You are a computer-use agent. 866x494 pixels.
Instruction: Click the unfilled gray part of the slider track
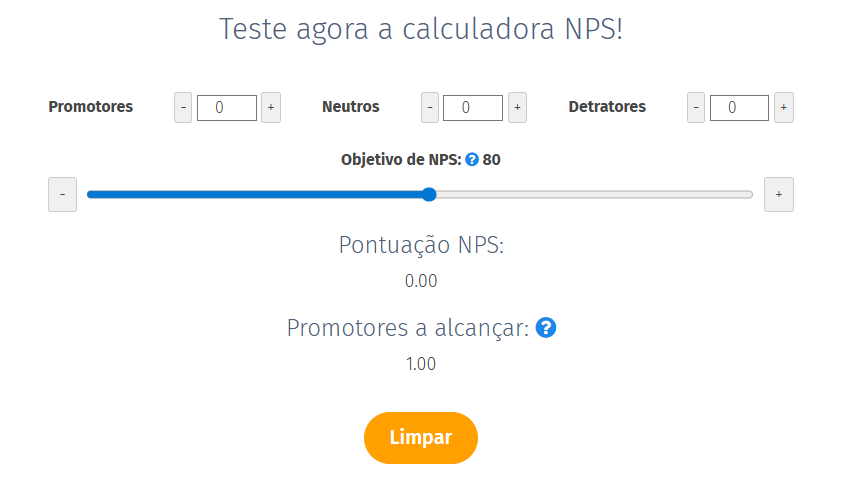(x=594, y=195)
